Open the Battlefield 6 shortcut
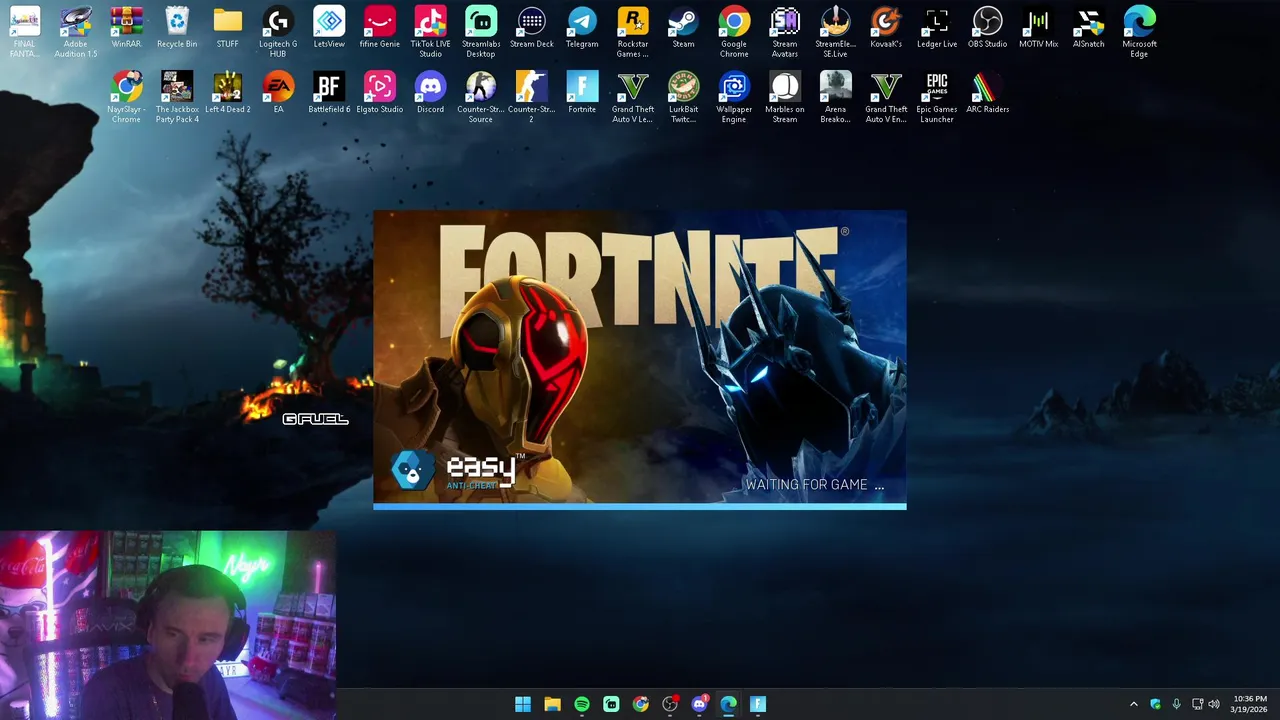This screenshot has width=1280, height=720. (329, 93)
